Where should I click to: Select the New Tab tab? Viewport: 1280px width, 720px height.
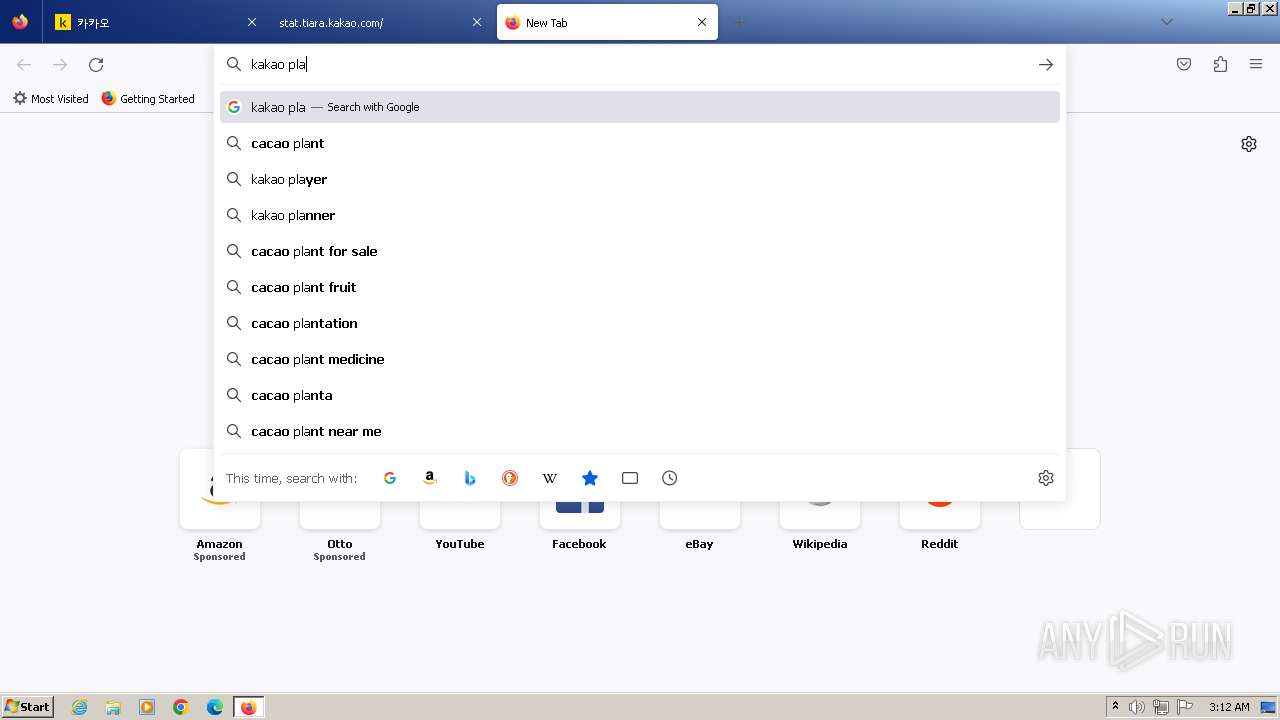(x=607, y=22)
